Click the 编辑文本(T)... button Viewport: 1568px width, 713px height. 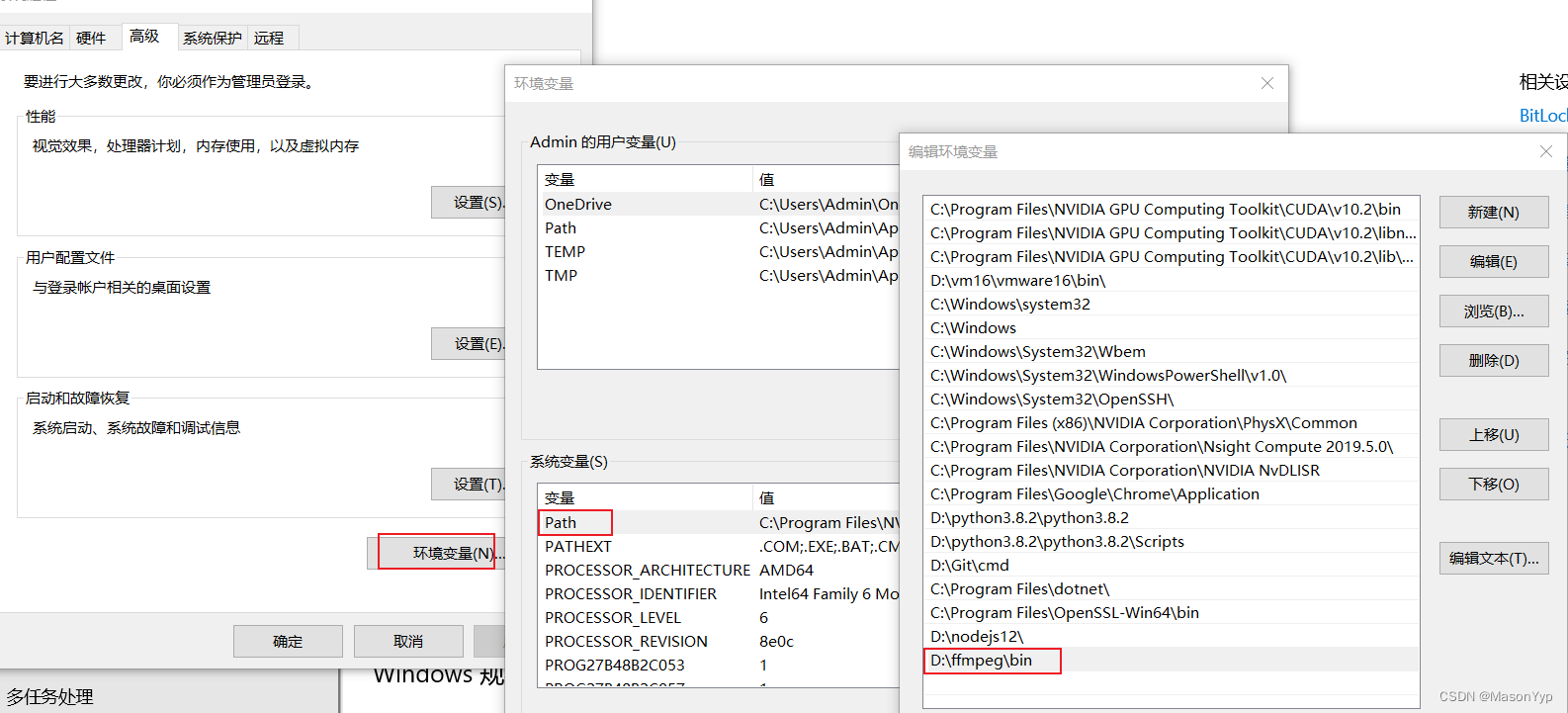tap(1494, 558)
